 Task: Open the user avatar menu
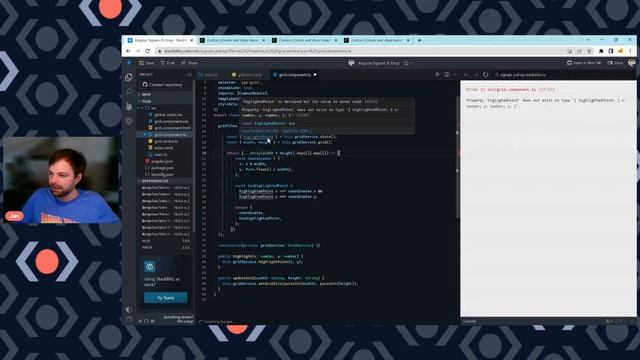tap(632, 63)
